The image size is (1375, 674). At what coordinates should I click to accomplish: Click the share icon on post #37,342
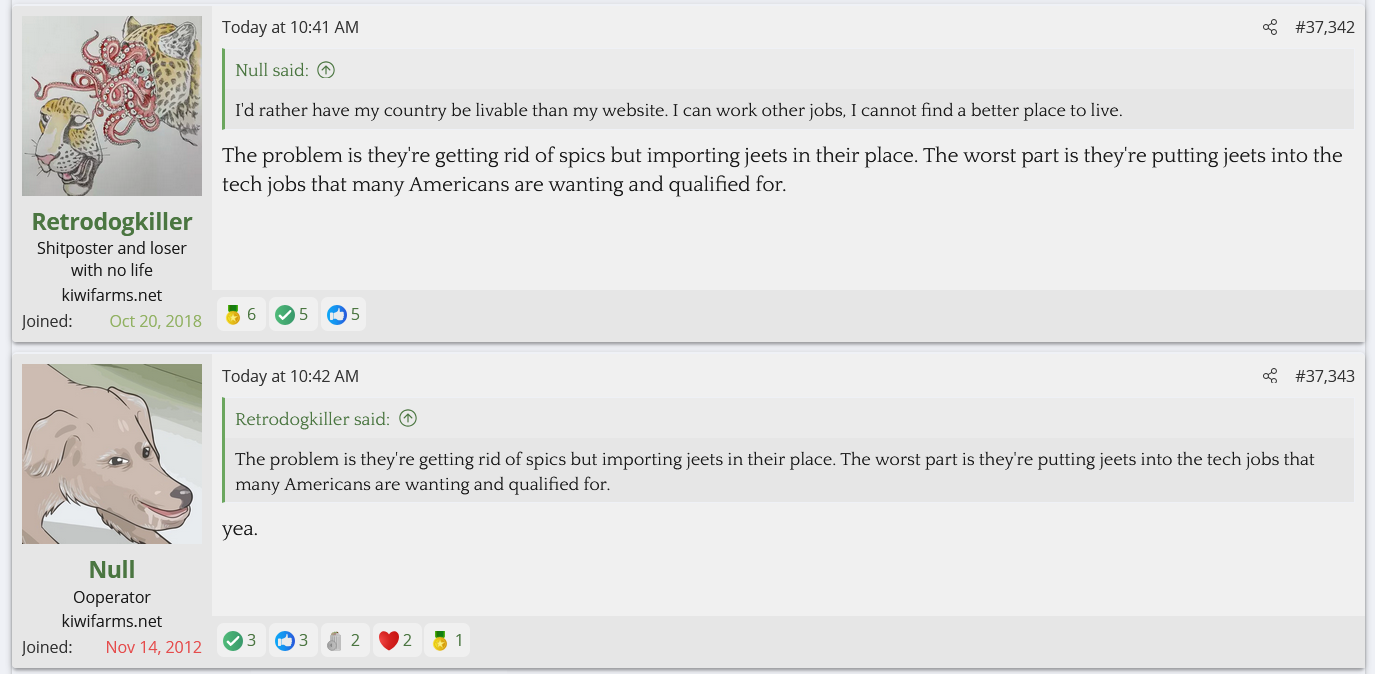[1270, 27]
